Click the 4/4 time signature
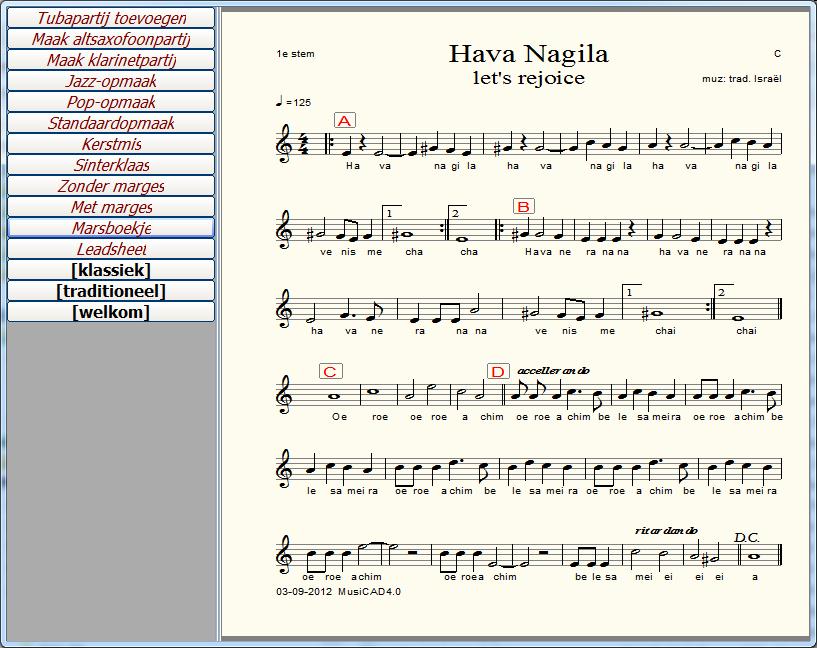Image resolution: width=817 pixels, height=648 pixels. (x=302, y=144)
